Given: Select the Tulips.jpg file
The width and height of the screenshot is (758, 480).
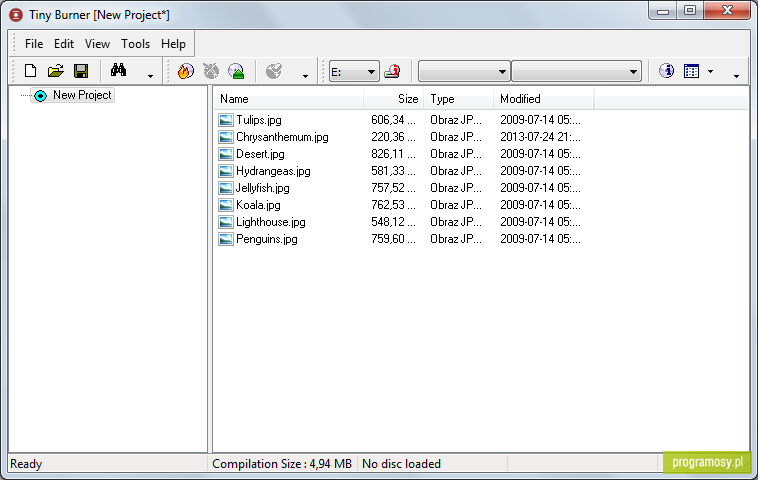Looking at the screenshot, I should [259, 120].
